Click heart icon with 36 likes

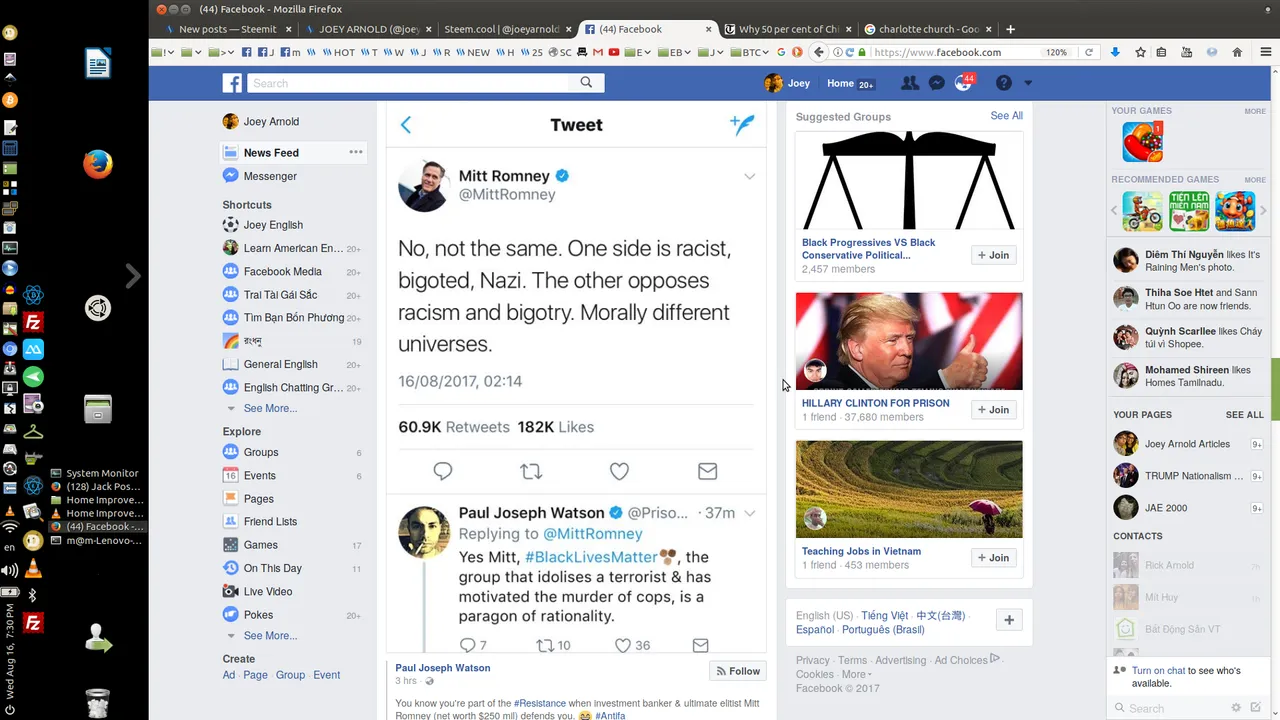pos(622,645)
